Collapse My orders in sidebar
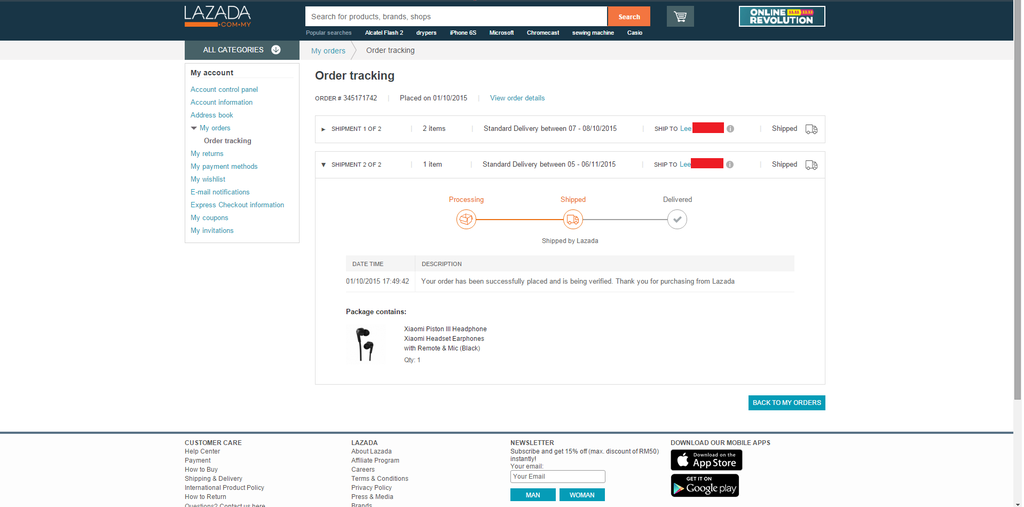 click(x=194, y=128)
